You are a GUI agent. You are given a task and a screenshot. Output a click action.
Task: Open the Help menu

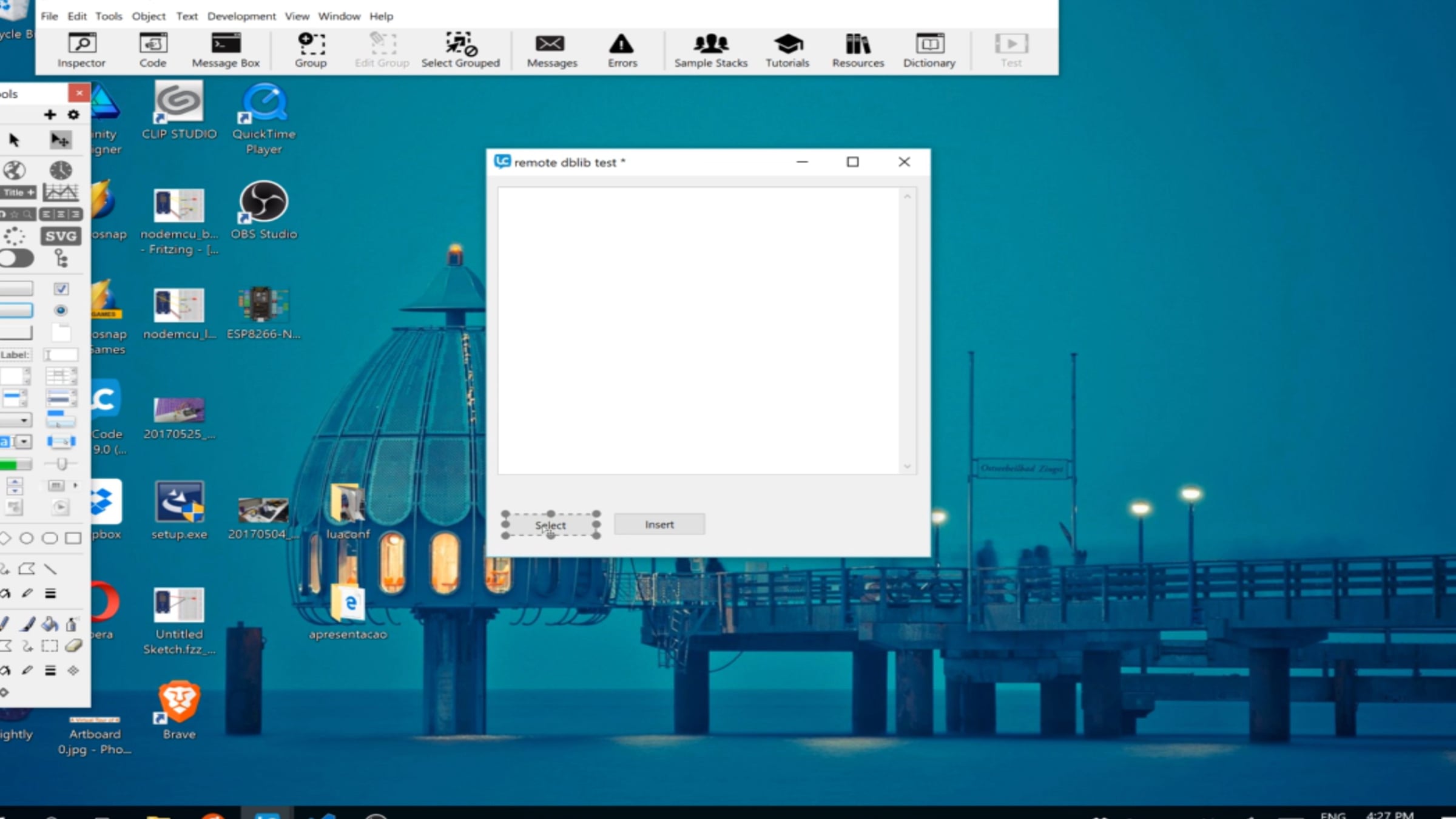click(382, 16)
